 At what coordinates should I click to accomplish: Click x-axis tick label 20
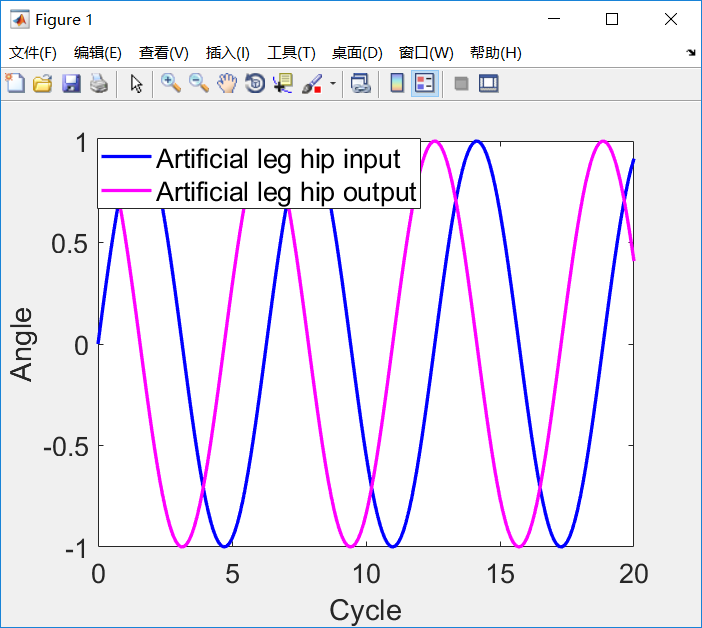tap(634, 574)
